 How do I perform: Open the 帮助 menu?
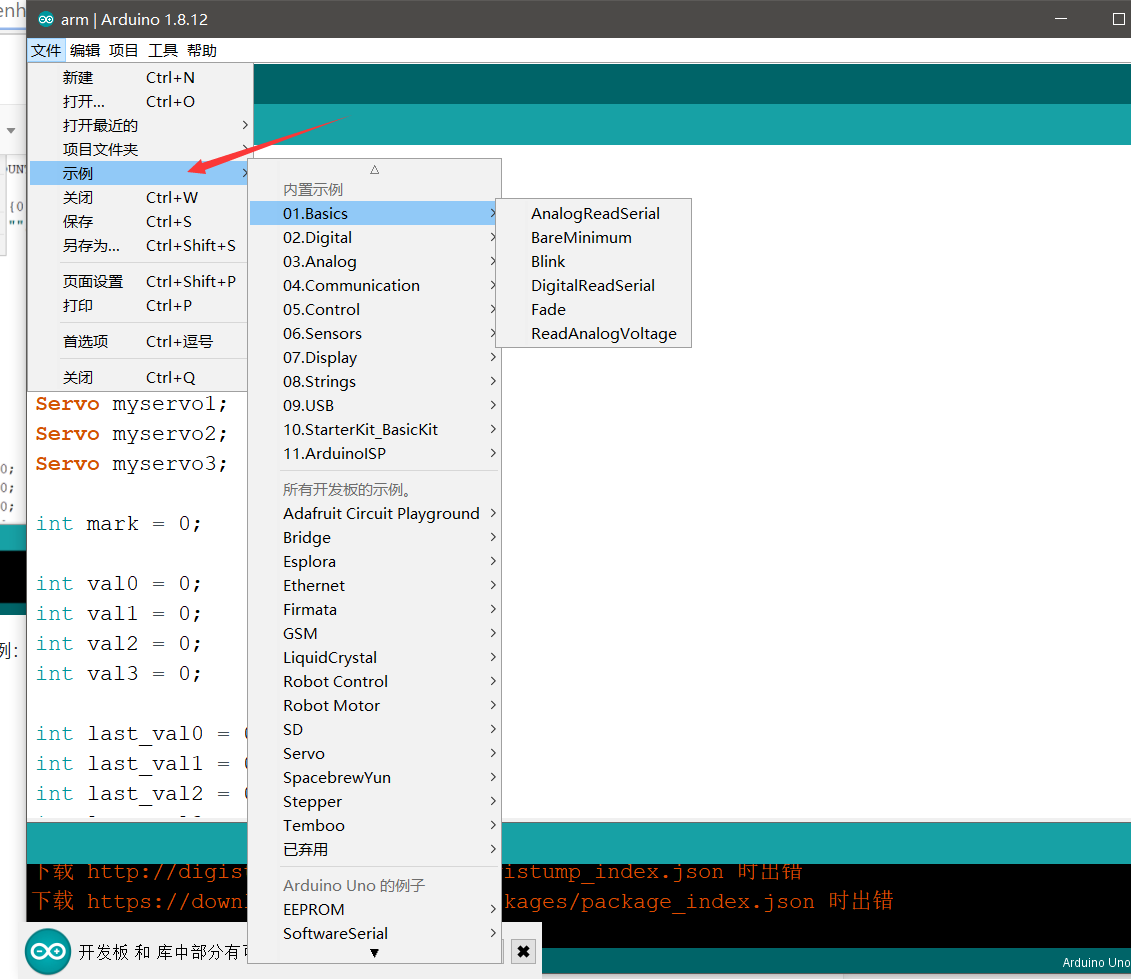pyautogui.click(x=201, y=51)
